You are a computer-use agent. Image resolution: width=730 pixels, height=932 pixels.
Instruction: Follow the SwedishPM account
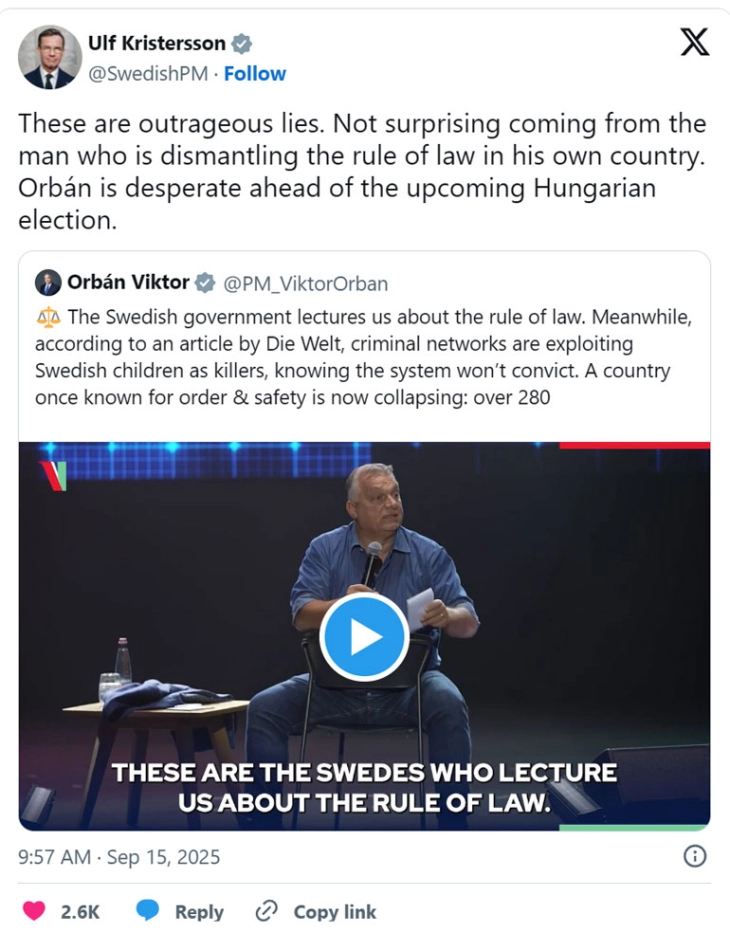pyautogui.click(x=255, y=74)
